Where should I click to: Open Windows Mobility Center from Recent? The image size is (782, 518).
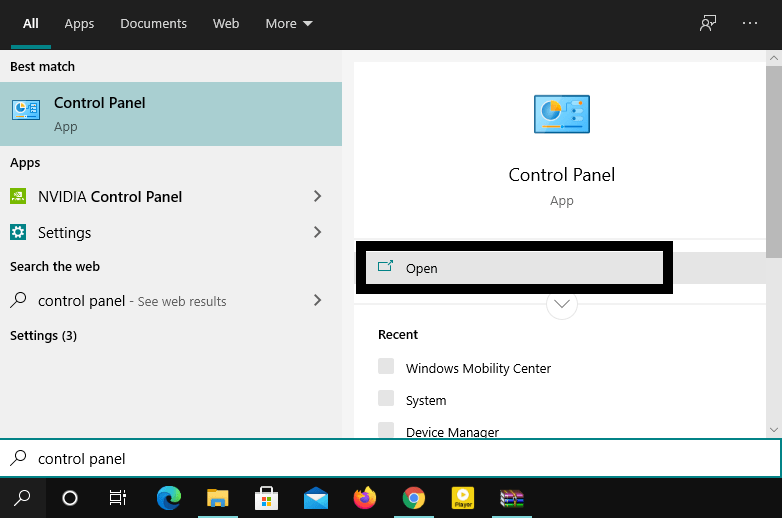tap(478, 368)
